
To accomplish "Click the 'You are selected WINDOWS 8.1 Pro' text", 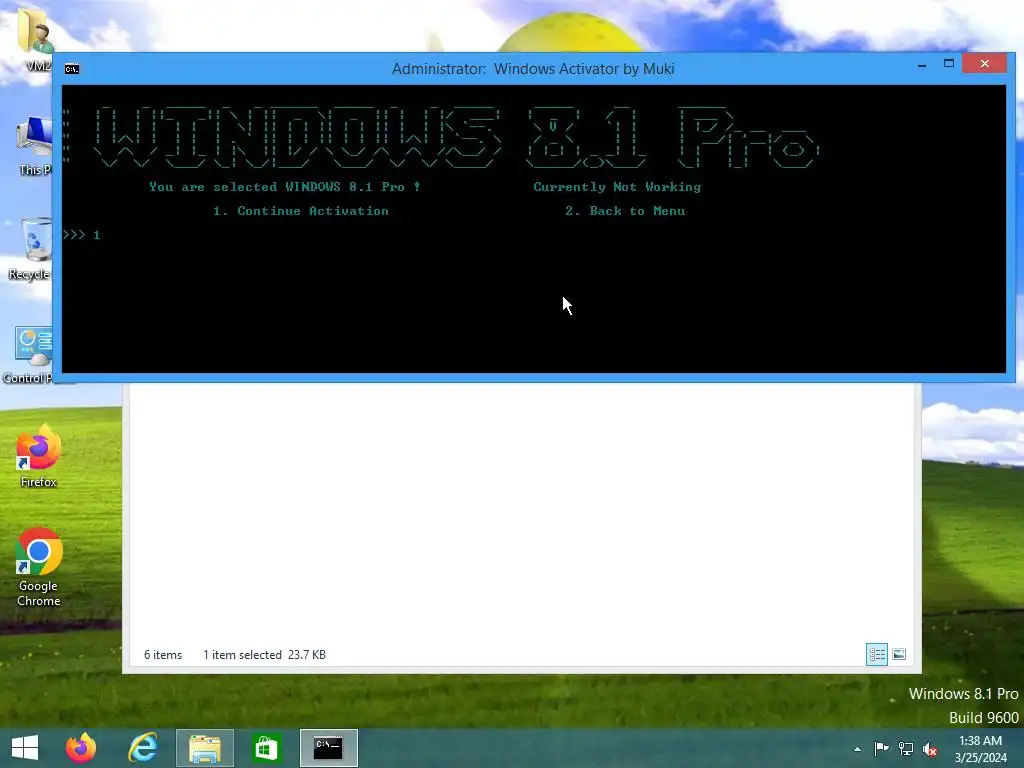I will click(277, 187).
